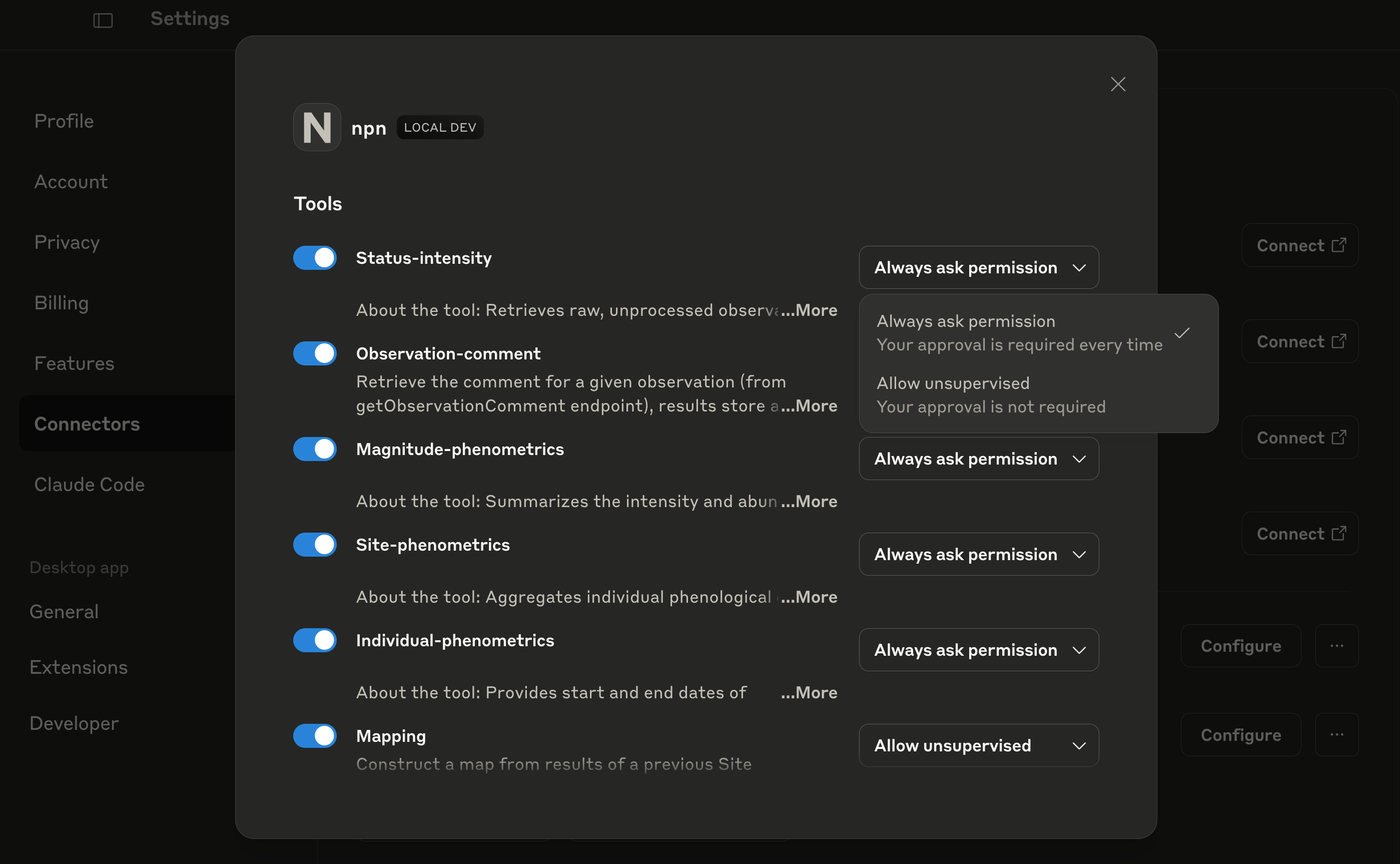Go to Extensions settings

click(78, 667)
